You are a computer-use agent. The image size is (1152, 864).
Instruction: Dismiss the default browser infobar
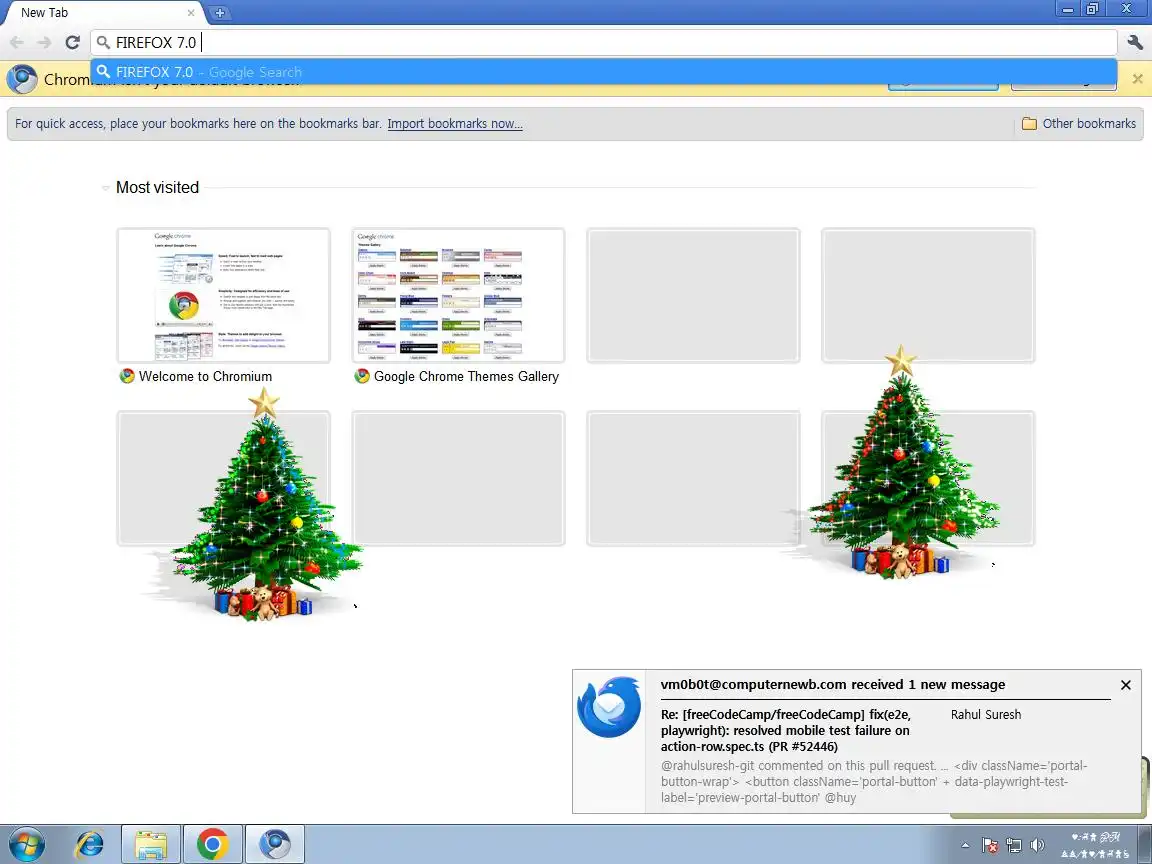(x=1137, y=79)
